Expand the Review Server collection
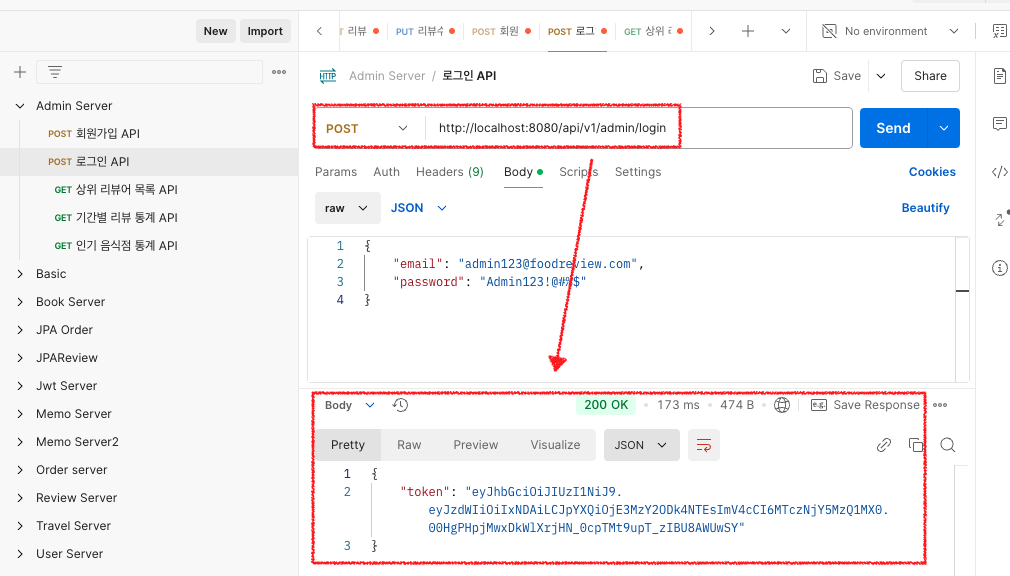1010x576 pixels. click(x=20, y=498)
